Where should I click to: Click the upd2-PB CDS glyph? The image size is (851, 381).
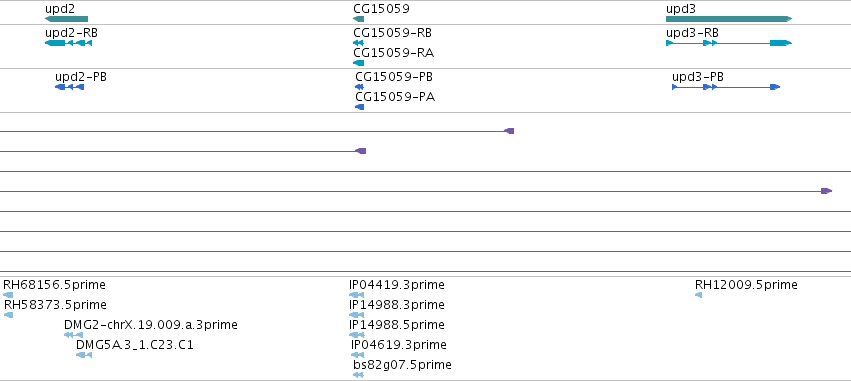(69, 87)
